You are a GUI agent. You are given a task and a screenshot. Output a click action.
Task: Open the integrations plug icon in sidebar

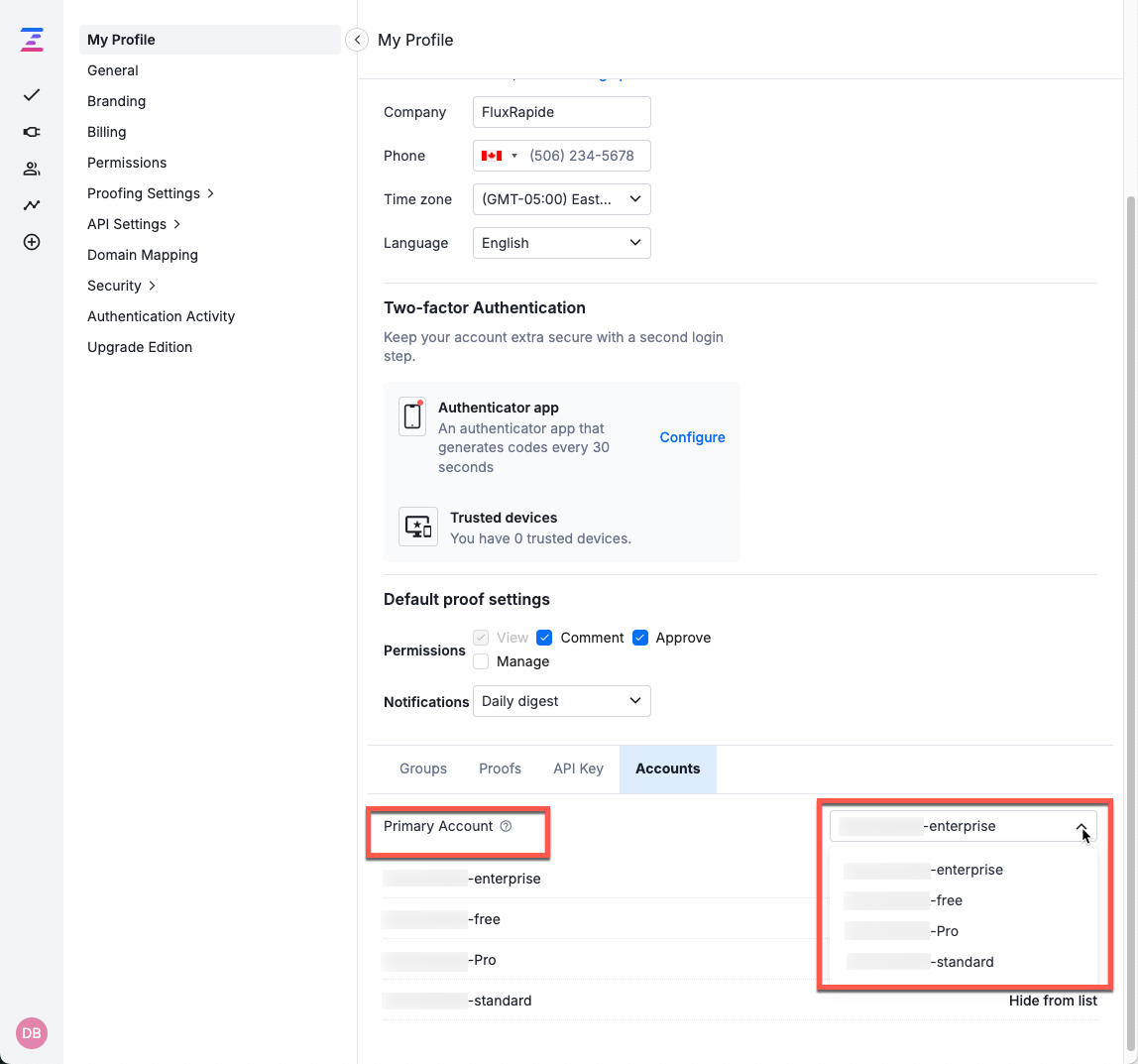click(x=32, y=132)
